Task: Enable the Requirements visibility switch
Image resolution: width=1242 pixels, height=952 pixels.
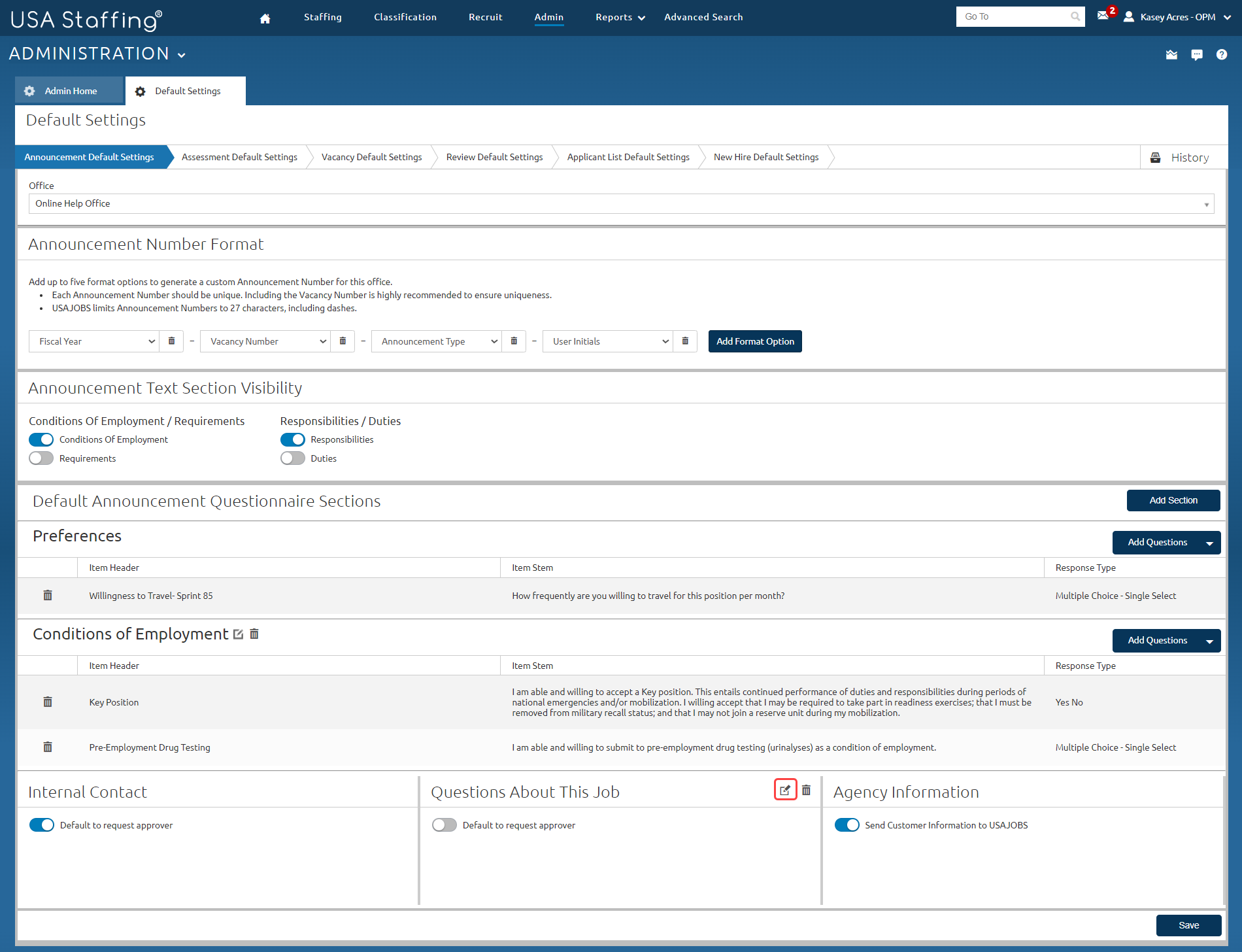Action: tap(41, 458)
